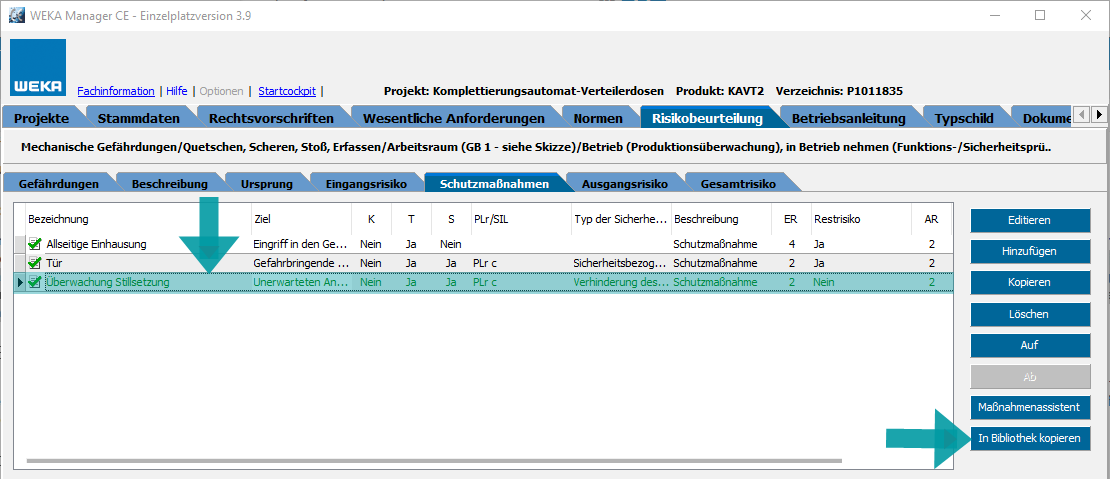
Task: Click row indicator arrow for Überwachung Stillsetzung
Action: coord(21,283)
